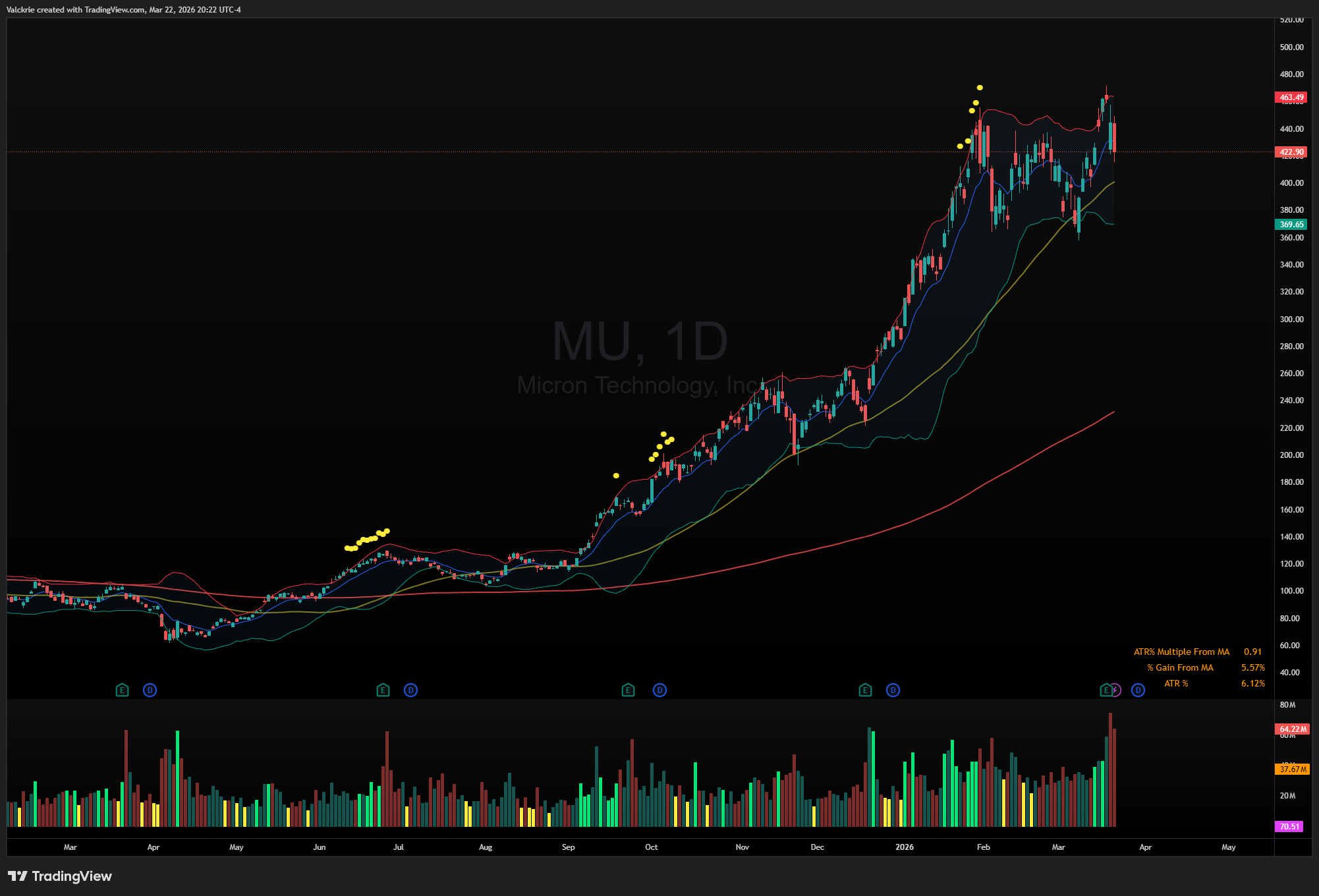1319x896 pixels.
Task: Click the TradingView logo at bottom left
Action: pyautogui.click(x=60, y=876)
